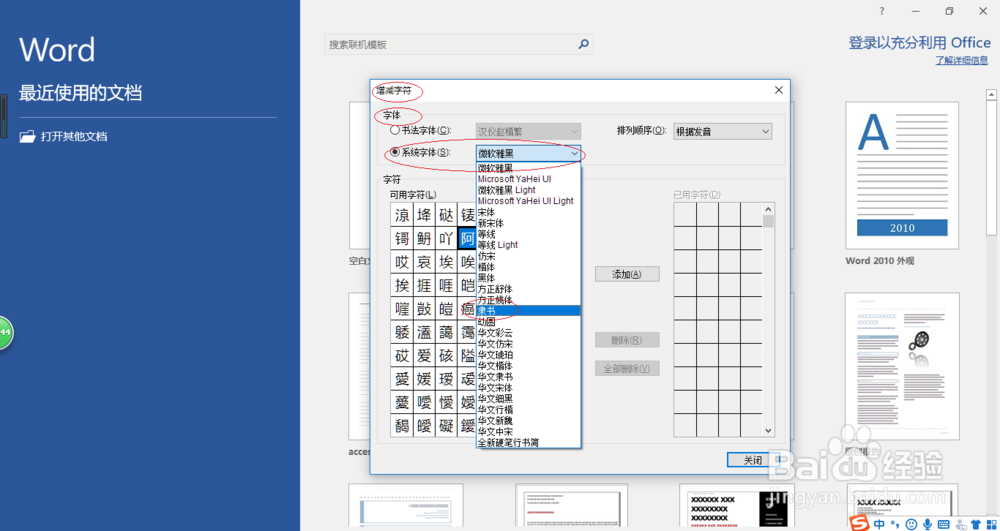The width and height of the screenshot is (1000, 531).
Task: Choose 新宋体 in the font list
Action: click(528, 223)
